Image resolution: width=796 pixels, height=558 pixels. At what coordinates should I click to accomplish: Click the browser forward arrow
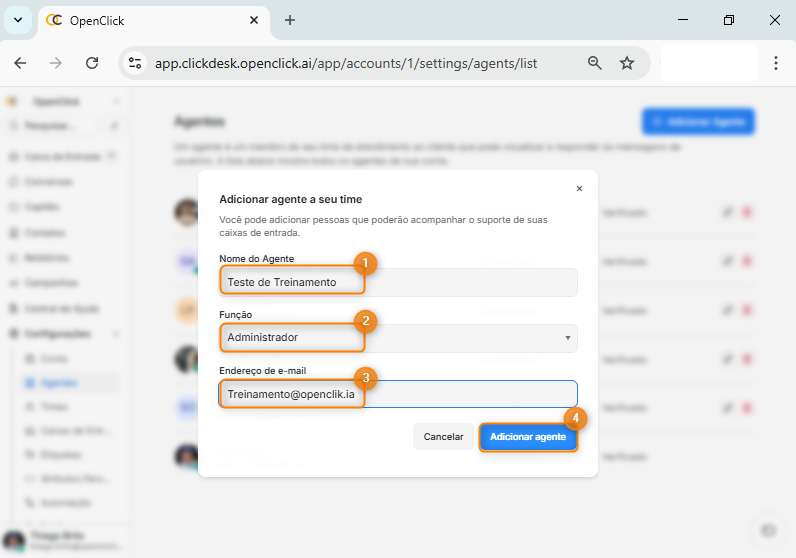pyautogui.click(x=56, y=63)
